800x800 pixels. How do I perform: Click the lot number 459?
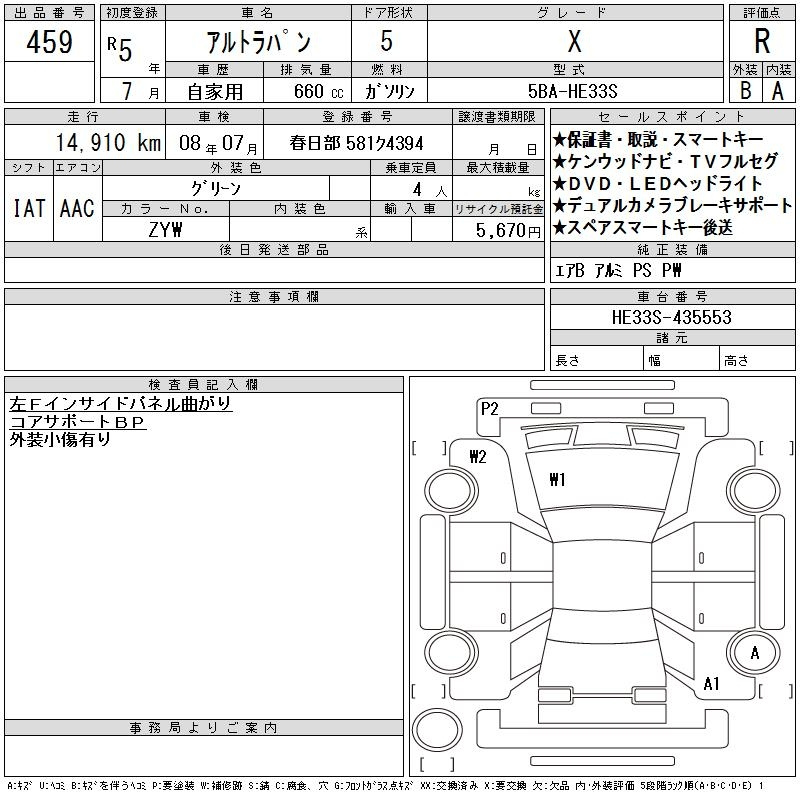point(50,42)
